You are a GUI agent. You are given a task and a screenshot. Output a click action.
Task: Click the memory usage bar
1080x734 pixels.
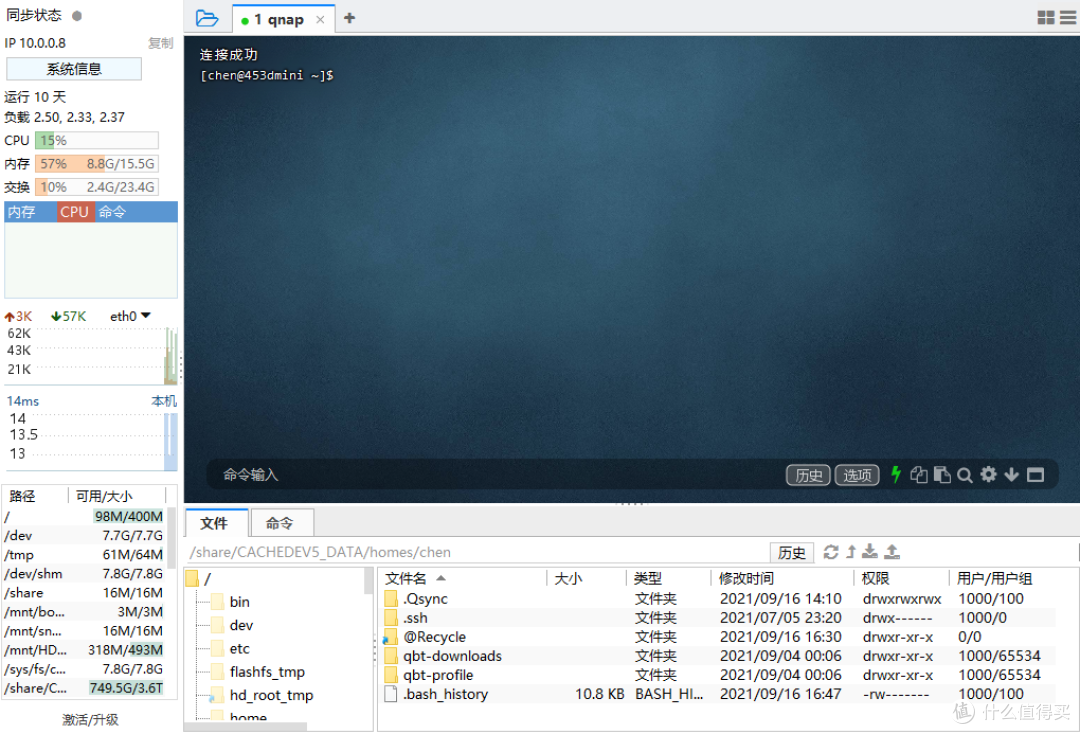(96, 164)
